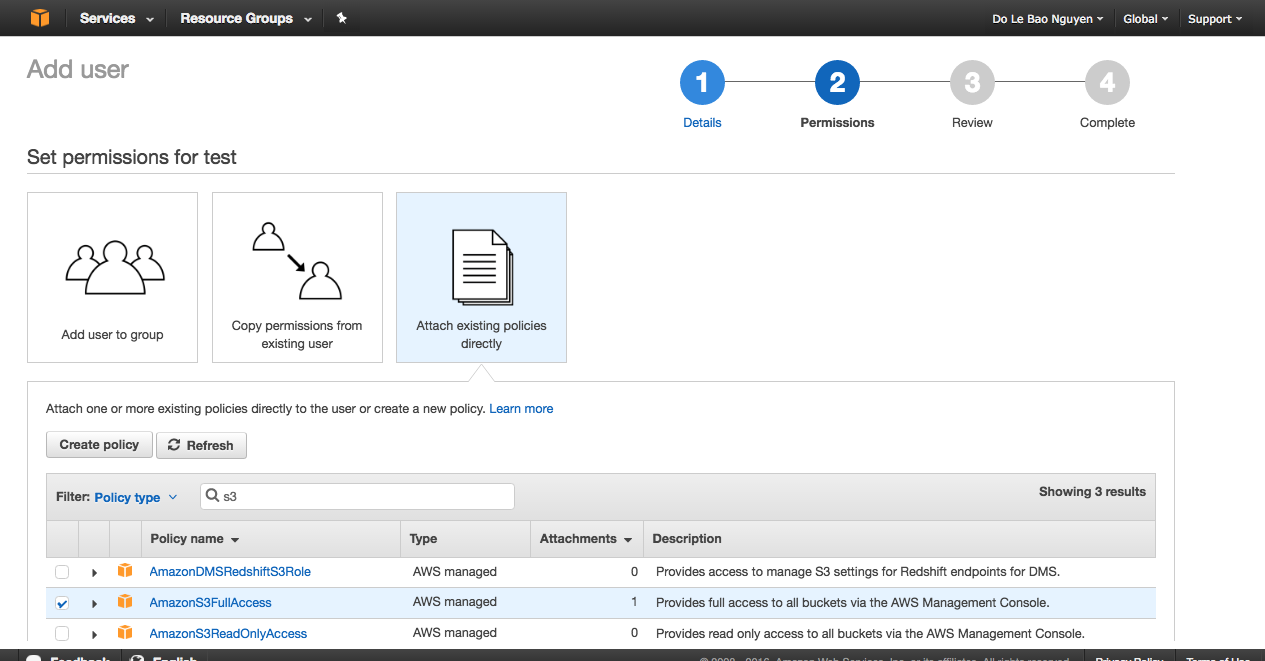This screenshot has height=661, width=1265.
Task: Expand the AmazonS3FullAccess policy row details
Action: click(95, 603)
